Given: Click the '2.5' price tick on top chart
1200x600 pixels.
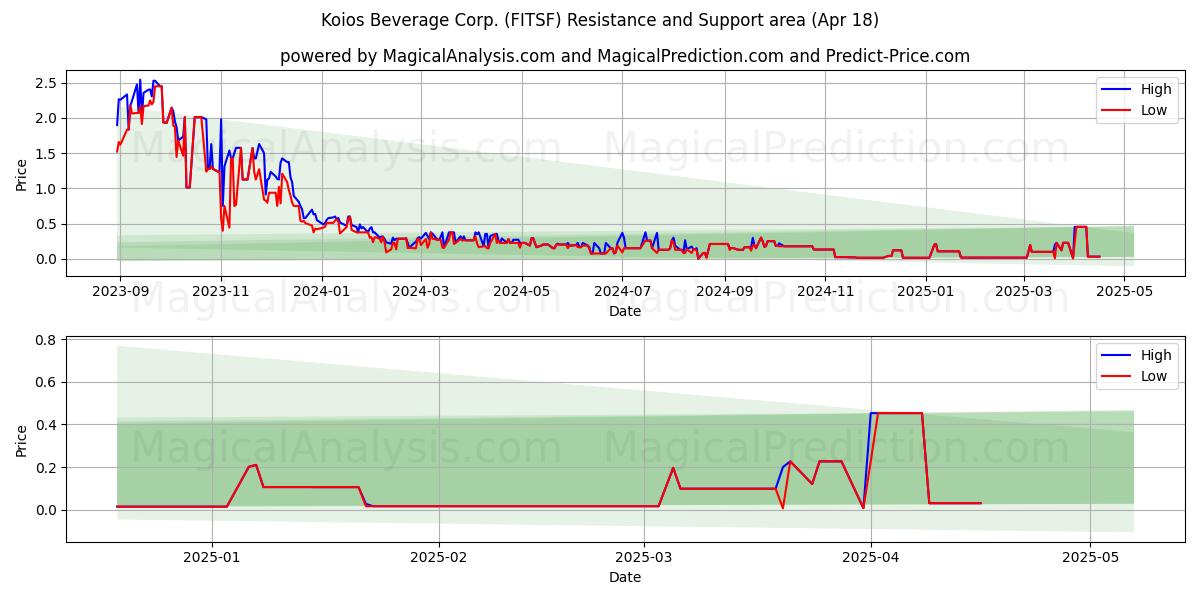Looking at the screenshot, I should tap(48, 83).
